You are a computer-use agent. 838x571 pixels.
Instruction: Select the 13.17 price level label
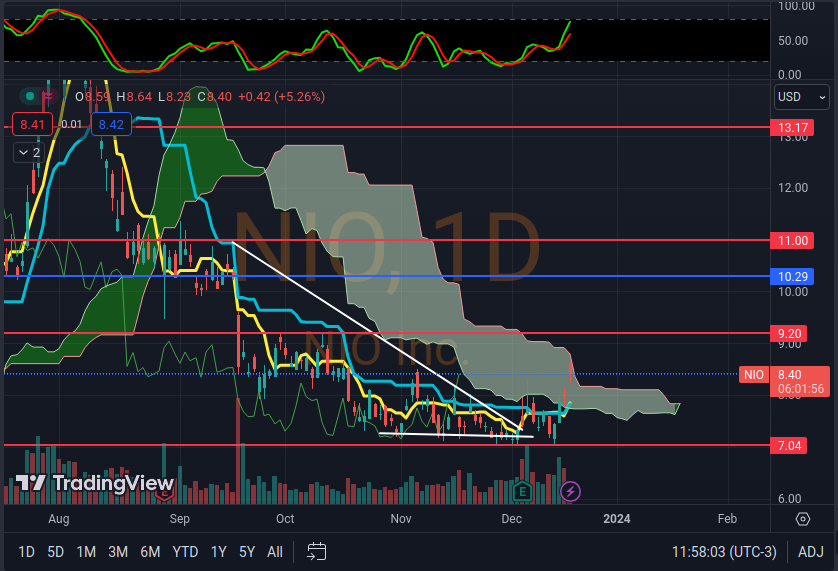pos(792,128)
